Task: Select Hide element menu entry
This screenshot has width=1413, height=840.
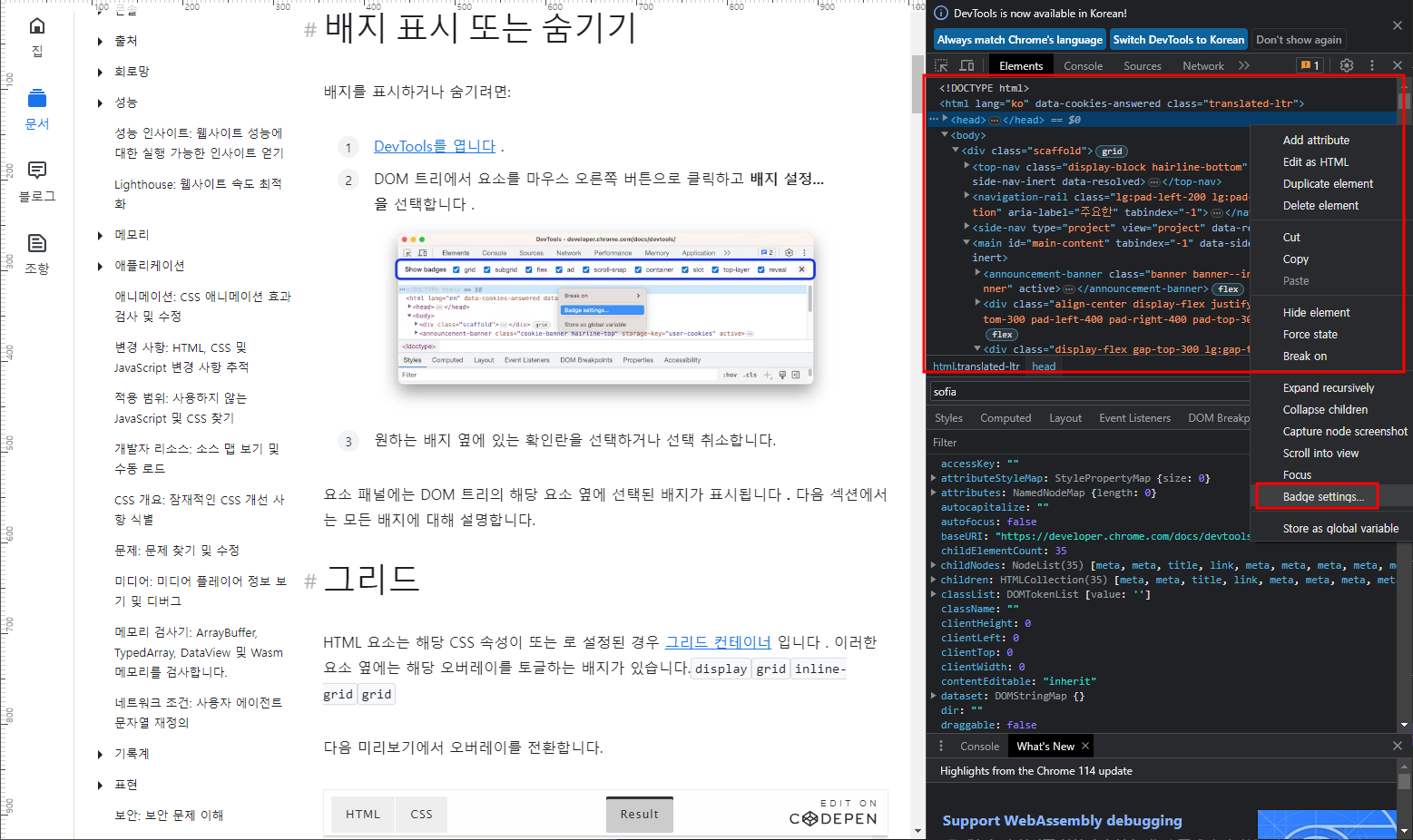Action: (x=1316, y=312)
